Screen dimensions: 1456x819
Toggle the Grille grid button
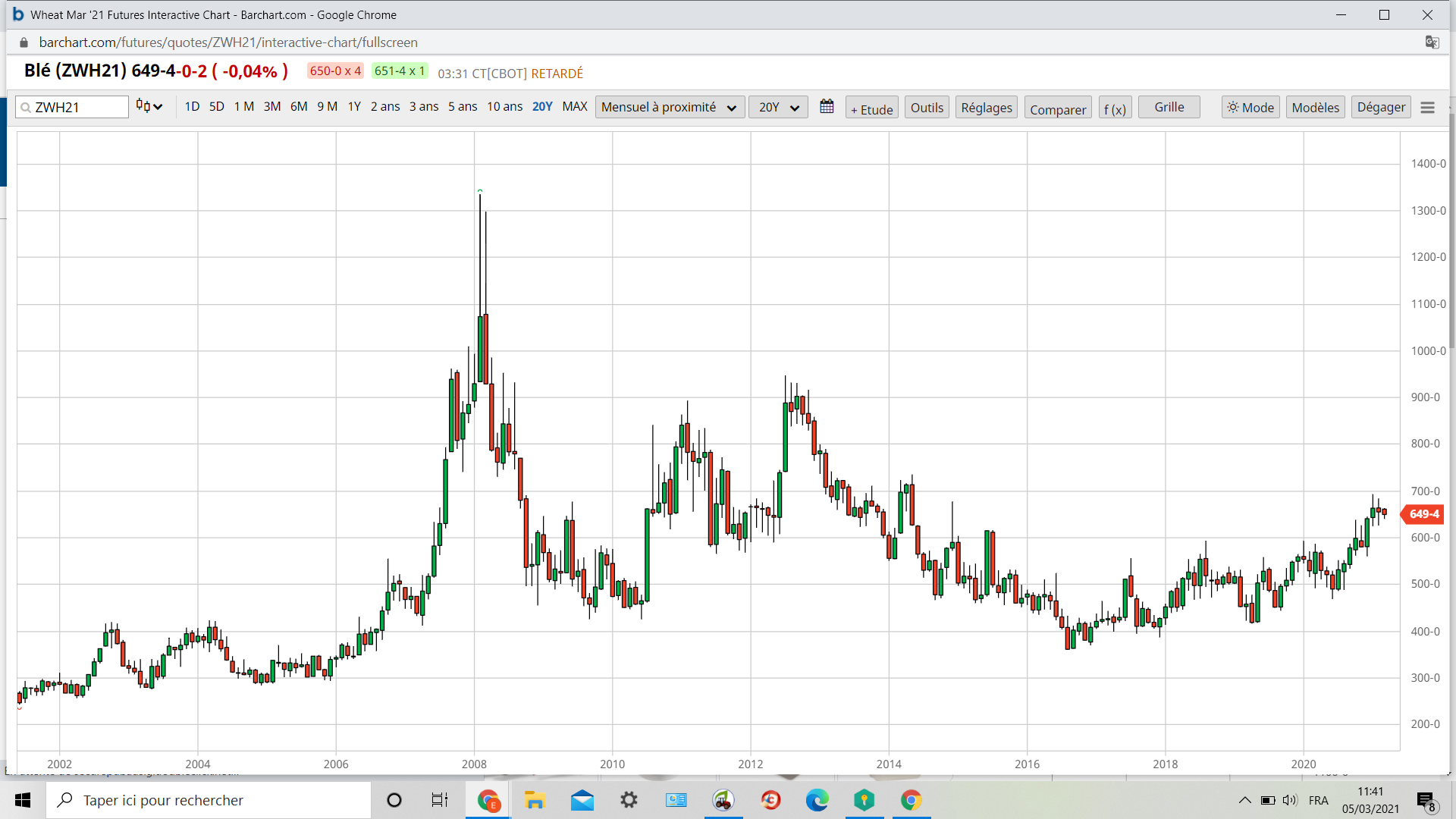click(1169, 107)
